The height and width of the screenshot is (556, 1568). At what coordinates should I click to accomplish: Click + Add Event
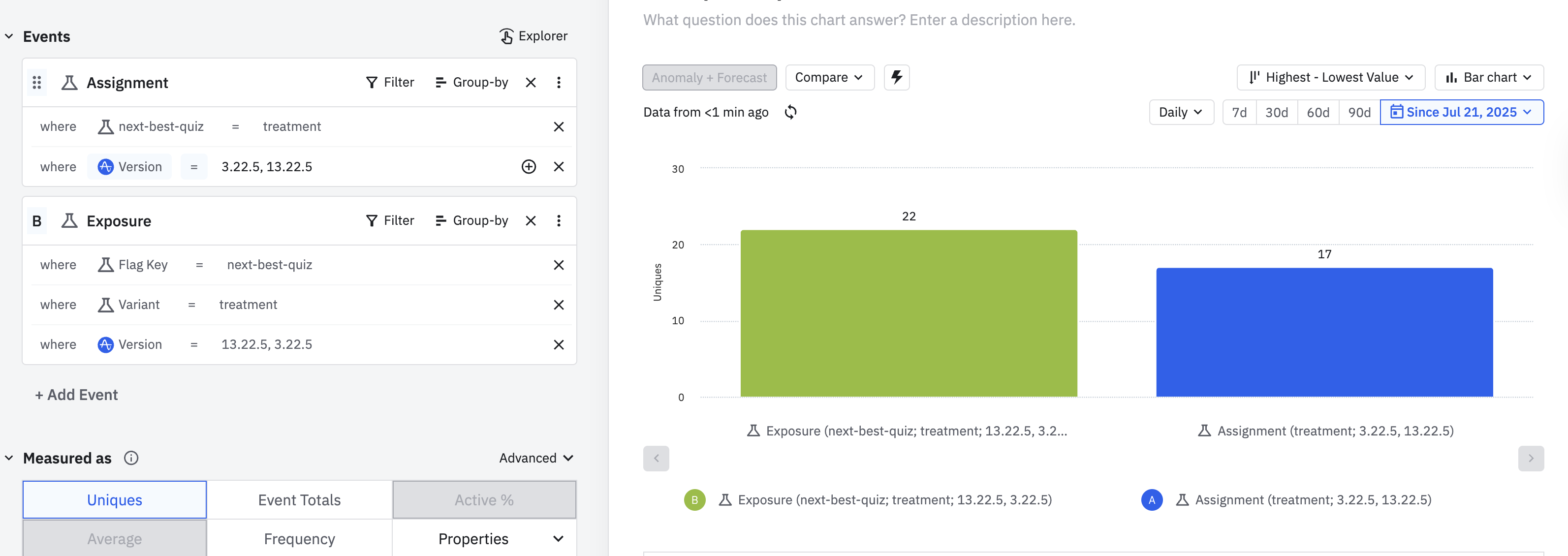click(77, 395)
